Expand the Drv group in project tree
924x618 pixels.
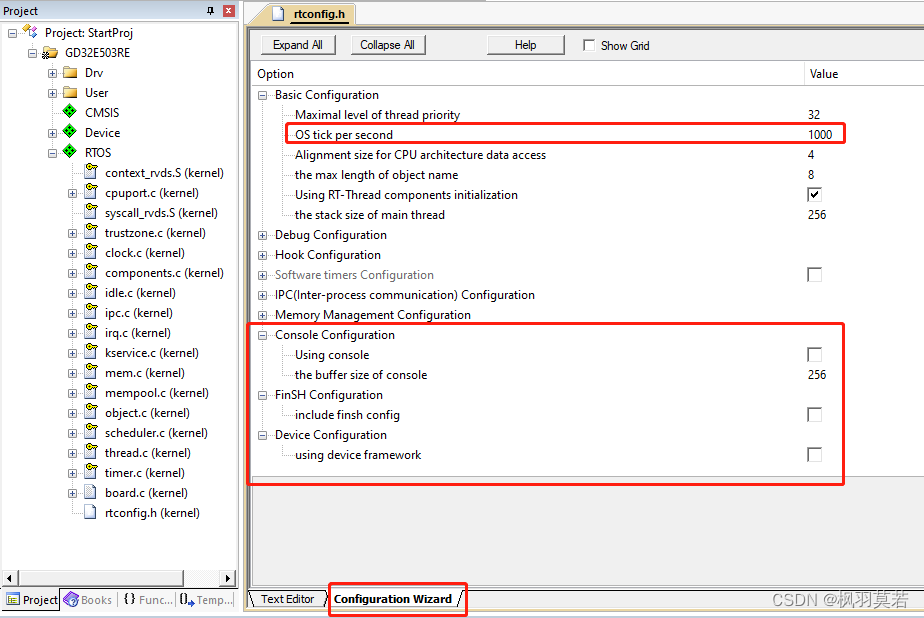pos(52,74)
